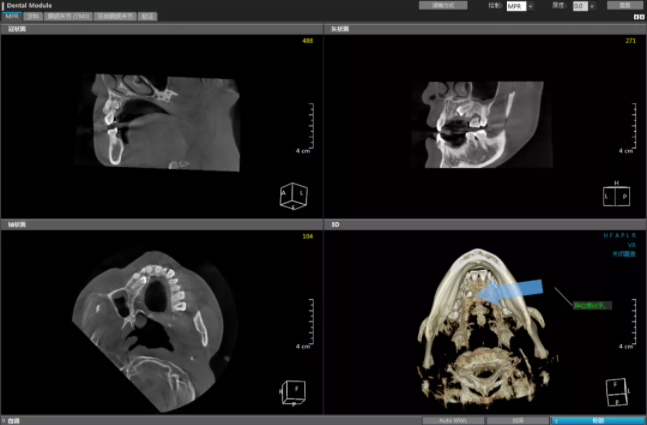This screenshot has height=425, width=647.
Task: Click the orientation cube in the 3D view
Action: coord(616,391)
